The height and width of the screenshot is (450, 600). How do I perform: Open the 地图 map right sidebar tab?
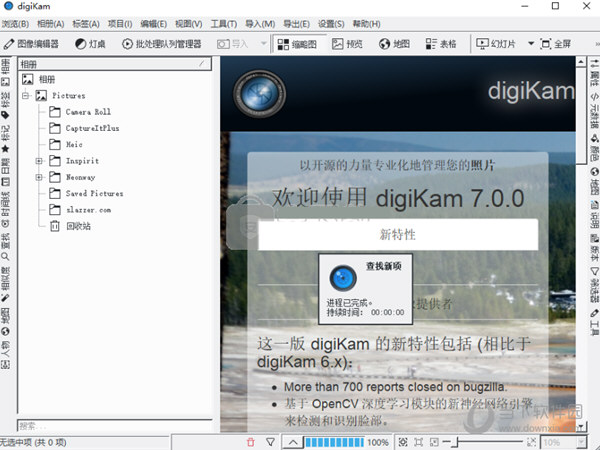[x=594, y=182]
